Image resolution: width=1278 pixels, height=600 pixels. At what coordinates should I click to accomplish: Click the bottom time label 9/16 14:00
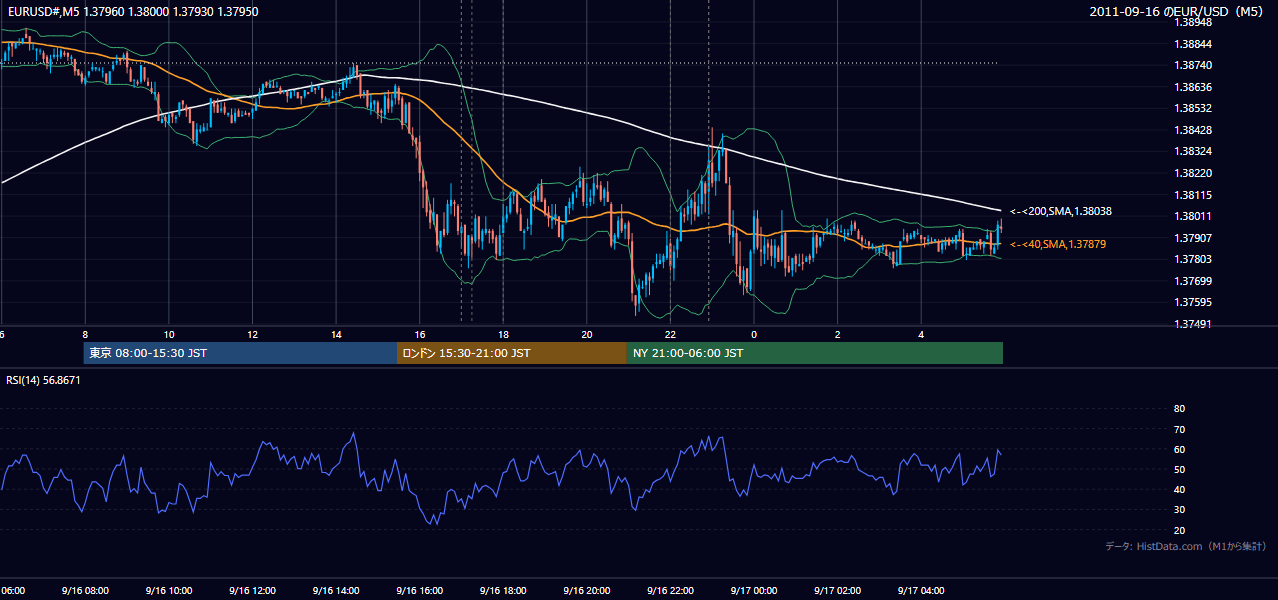336,590
